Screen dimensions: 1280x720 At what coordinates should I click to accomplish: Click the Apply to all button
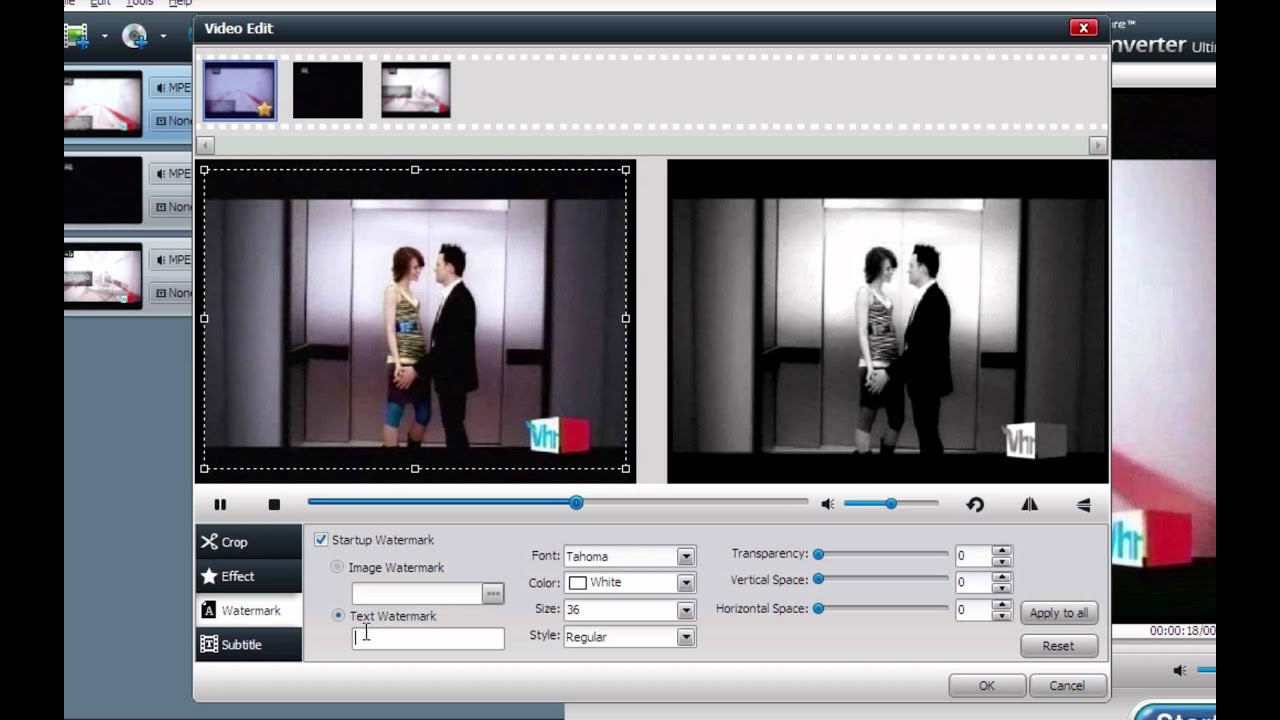(x=1059, y=613)
